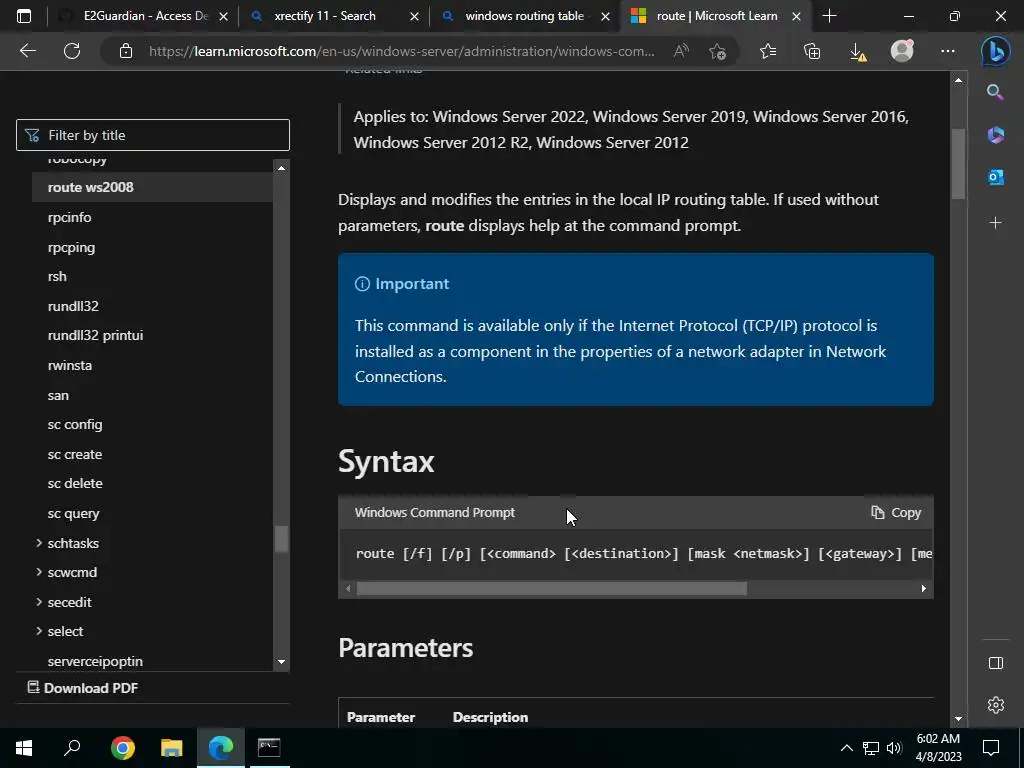Screen dimensions: 1024x768
Task: Open the Collections icon
Action: (x=812, y=51)
